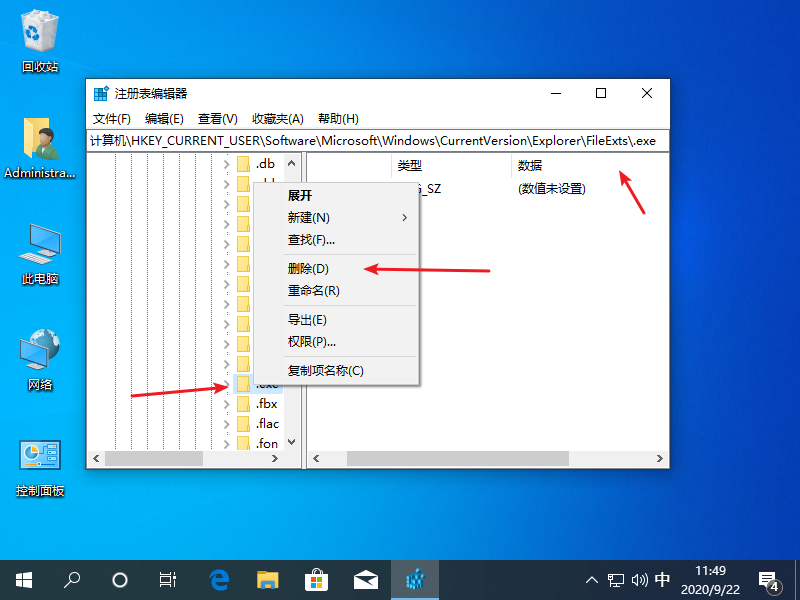The height and width of the screenshot is (600, 800).
Task: Expand the .flac key chevron
Action: click(x=227, y=424)
